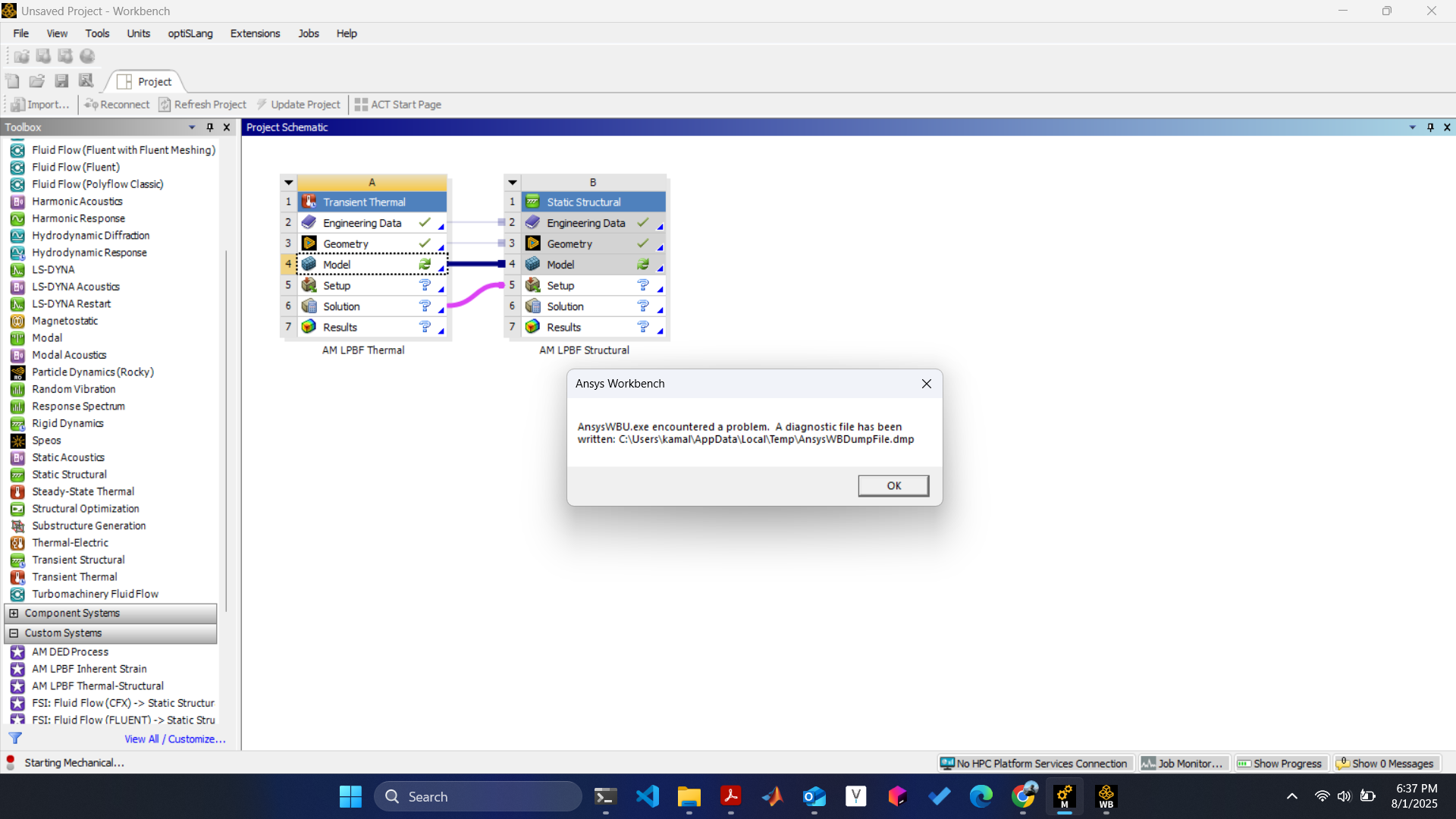Open the Units menu

(138, 33)
